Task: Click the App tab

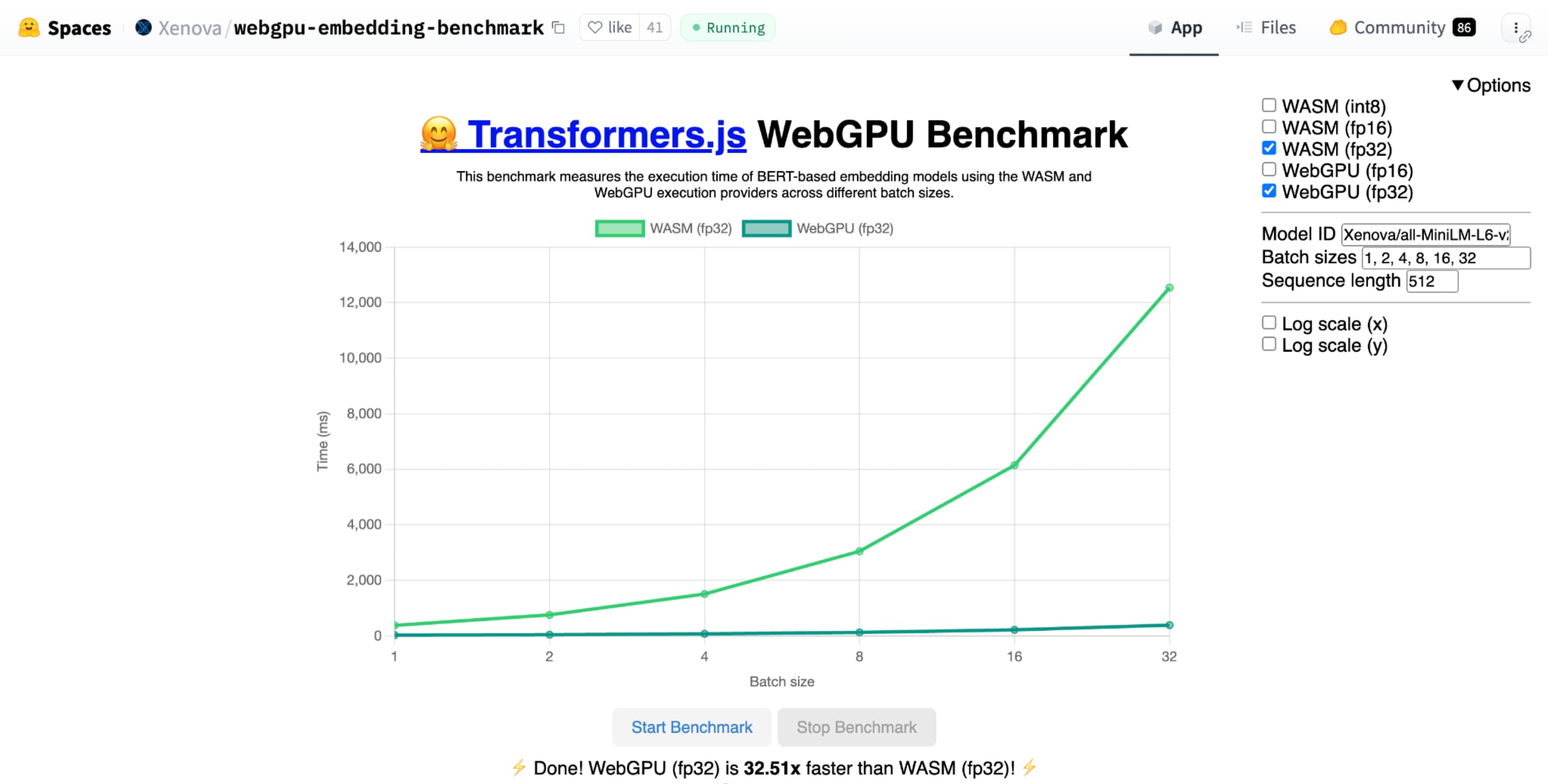Action: (1185, 27)
